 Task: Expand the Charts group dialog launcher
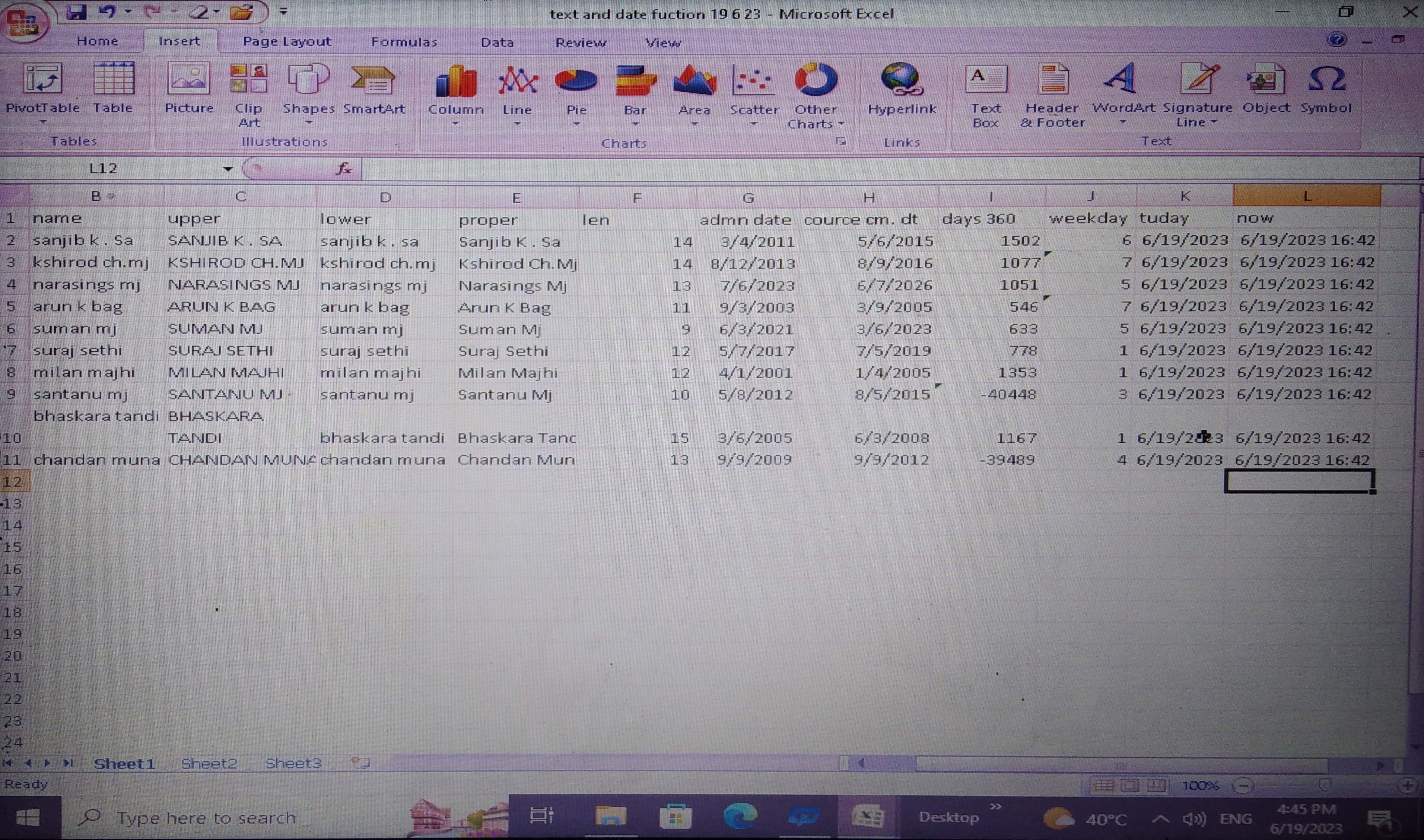[841, 142]
